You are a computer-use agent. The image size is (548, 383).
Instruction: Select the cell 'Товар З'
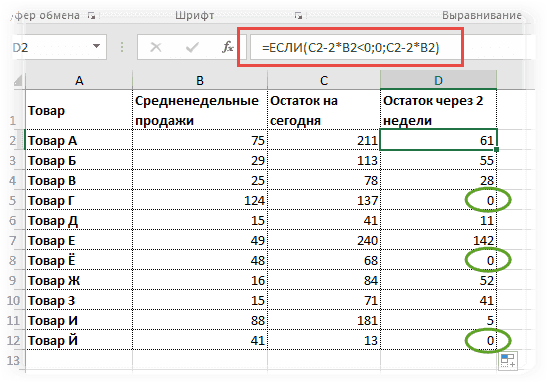[79, 300]
